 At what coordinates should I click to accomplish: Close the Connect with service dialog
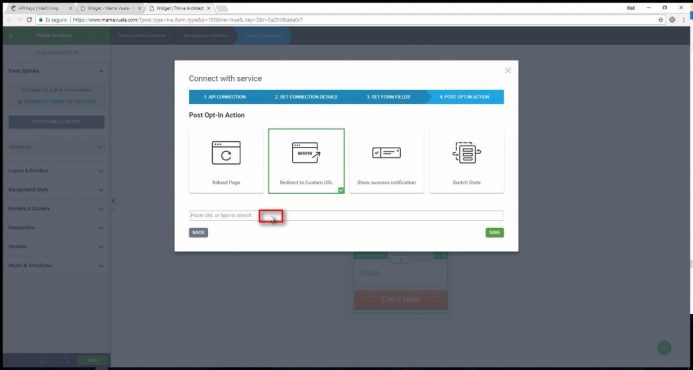508,71
